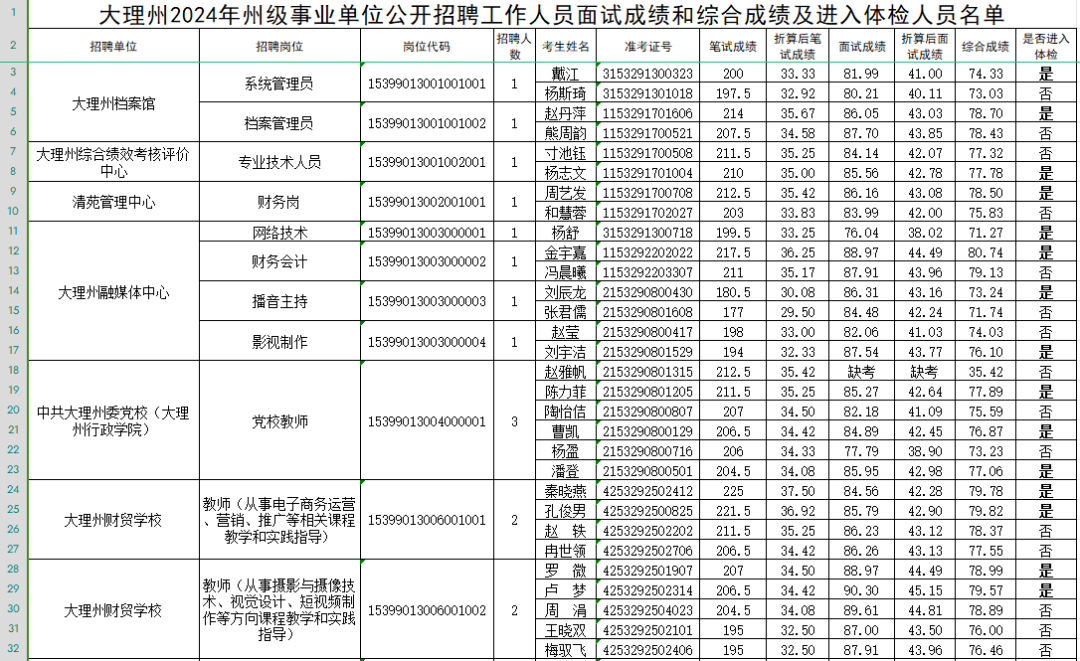Select the 大理州融媒体中心 cell

click(114, 292)
